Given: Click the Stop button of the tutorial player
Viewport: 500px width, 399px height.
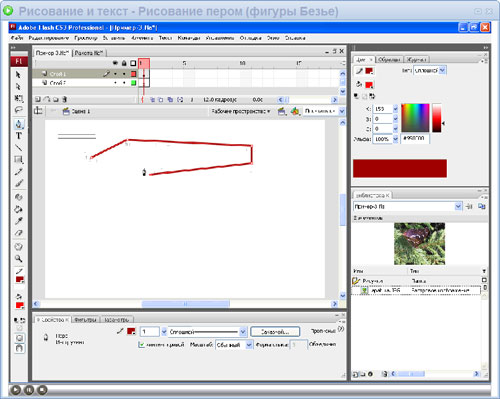Looking at the screenshot, I should click(x=42, y=389).
